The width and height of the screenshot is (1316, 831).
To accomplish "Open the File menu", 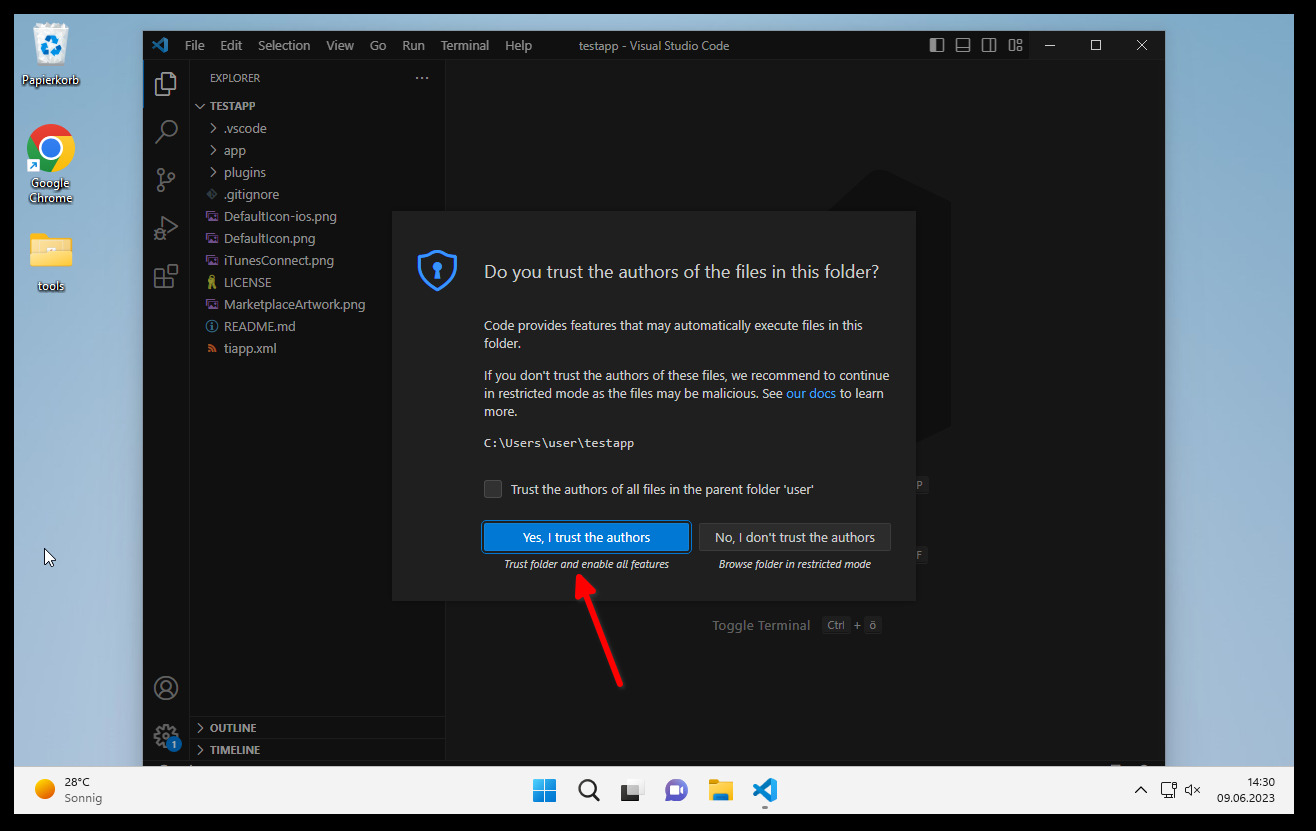I will [x=194, y=45].
